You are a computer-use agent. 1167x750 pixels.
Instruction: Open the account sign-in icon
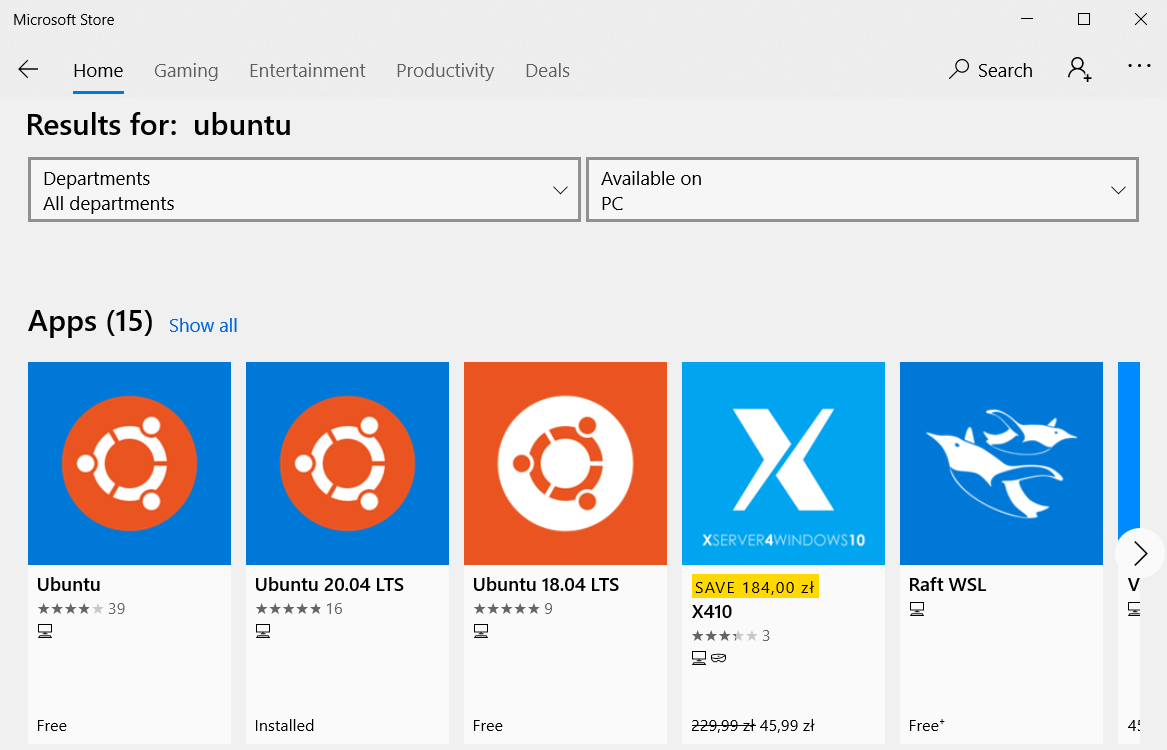tap(1079, 70)
